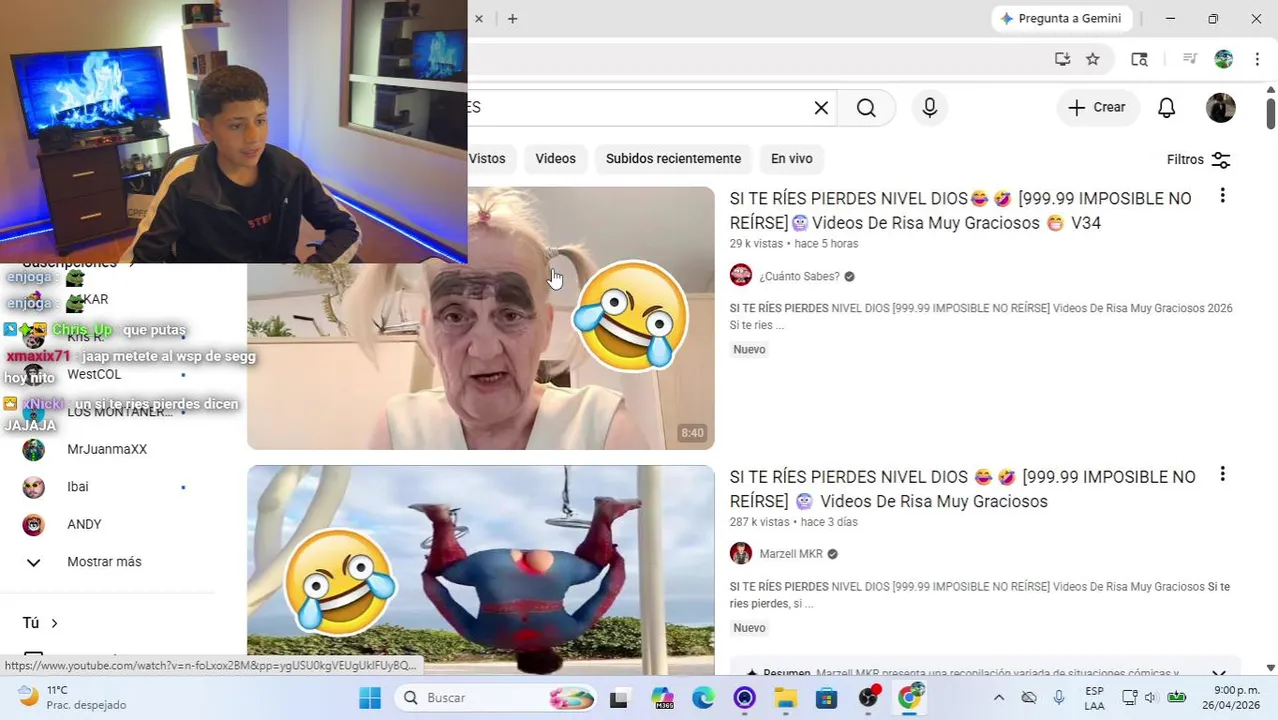1278x720 pixels.
Task: Click the taskbar microphone tray icon
Action: point(1059,698)
